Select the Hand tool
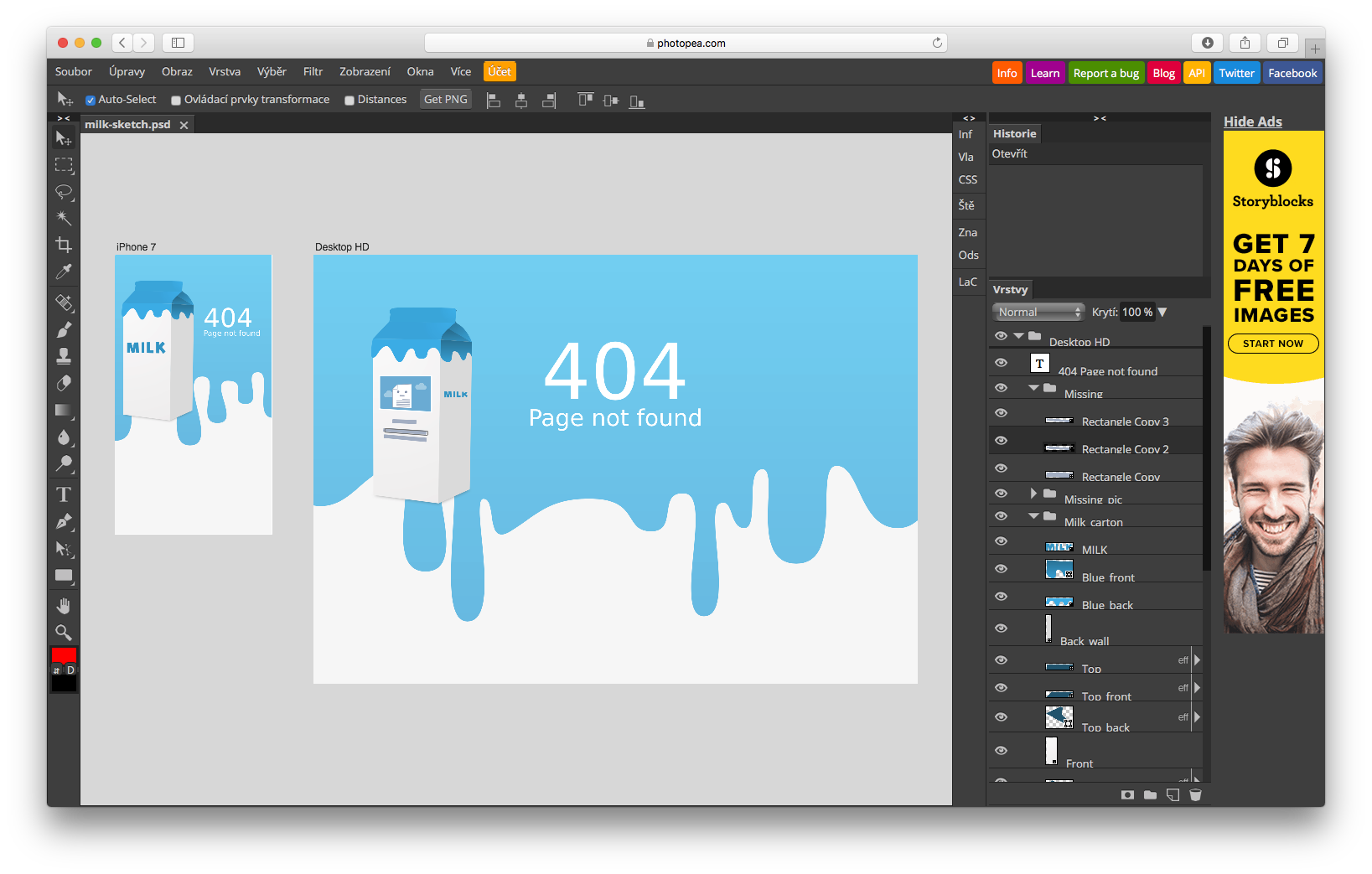This screenshot has height=874, width=1372. [64, 605]
